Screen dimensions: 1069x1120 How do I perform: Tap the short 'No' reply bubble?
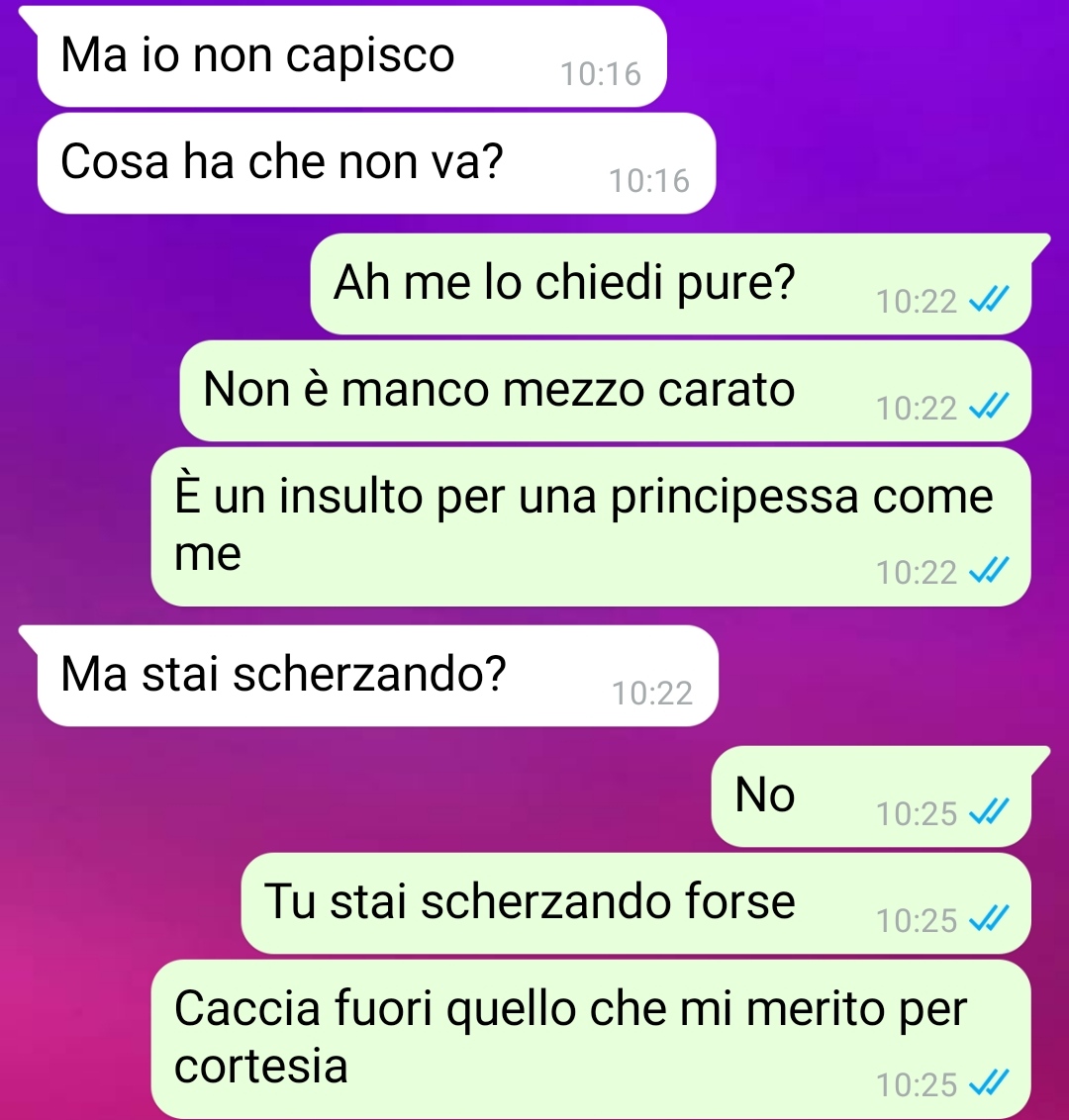tap(871, 795)
